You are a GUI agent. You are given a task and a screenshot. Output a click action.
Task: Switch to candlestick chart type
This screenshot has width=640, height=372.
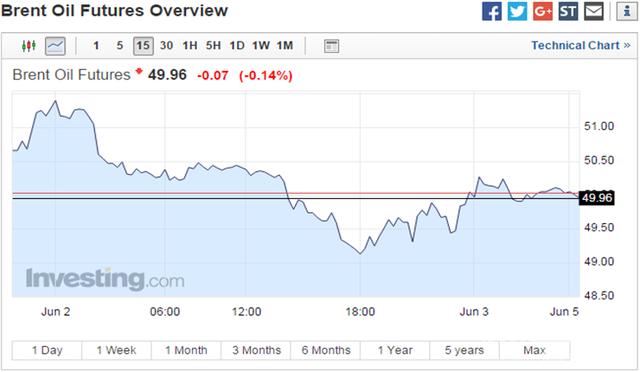point(29,46)
